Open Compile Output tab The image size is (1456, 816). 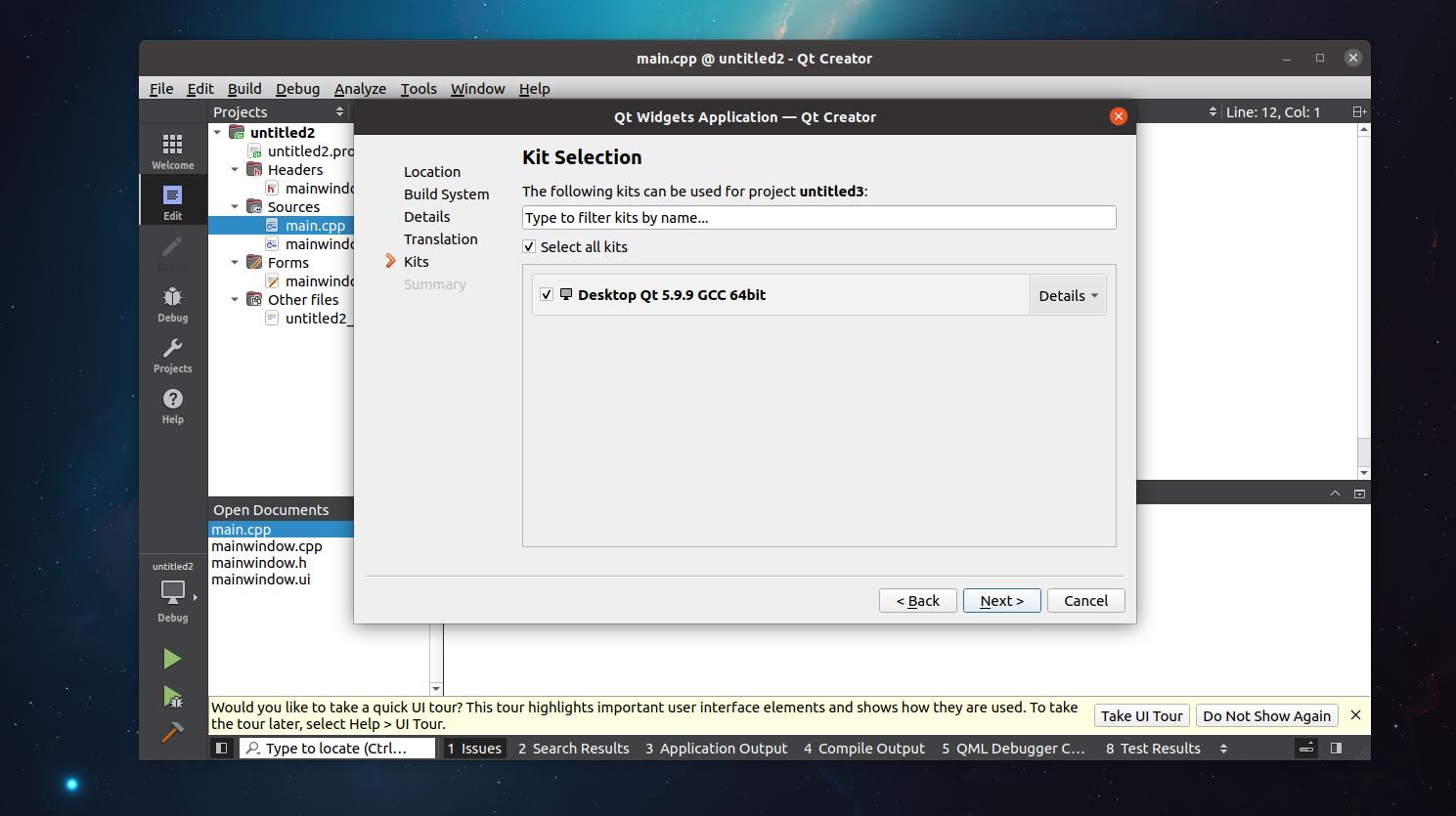coord(863,748)
